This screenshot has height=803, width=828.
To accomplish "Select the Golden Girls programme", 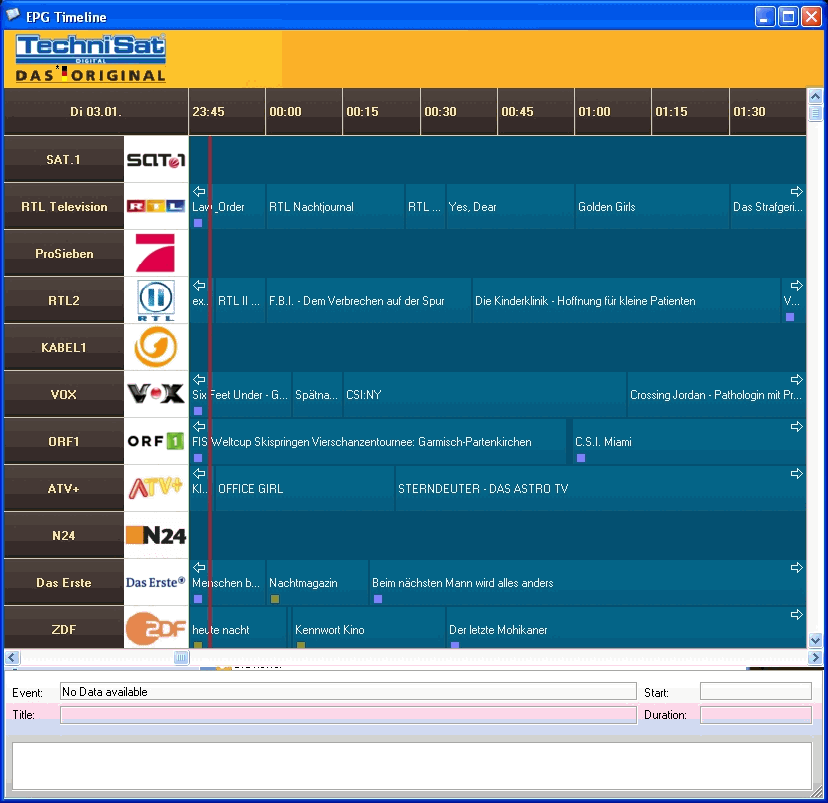I will tap(652, 206).
